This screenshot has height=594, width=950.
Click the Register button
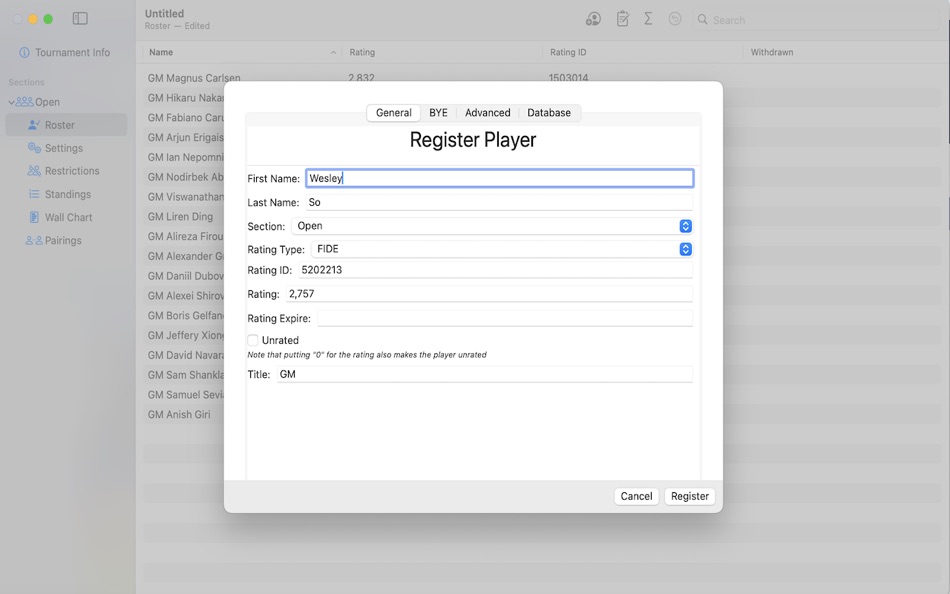click(689, 496)
